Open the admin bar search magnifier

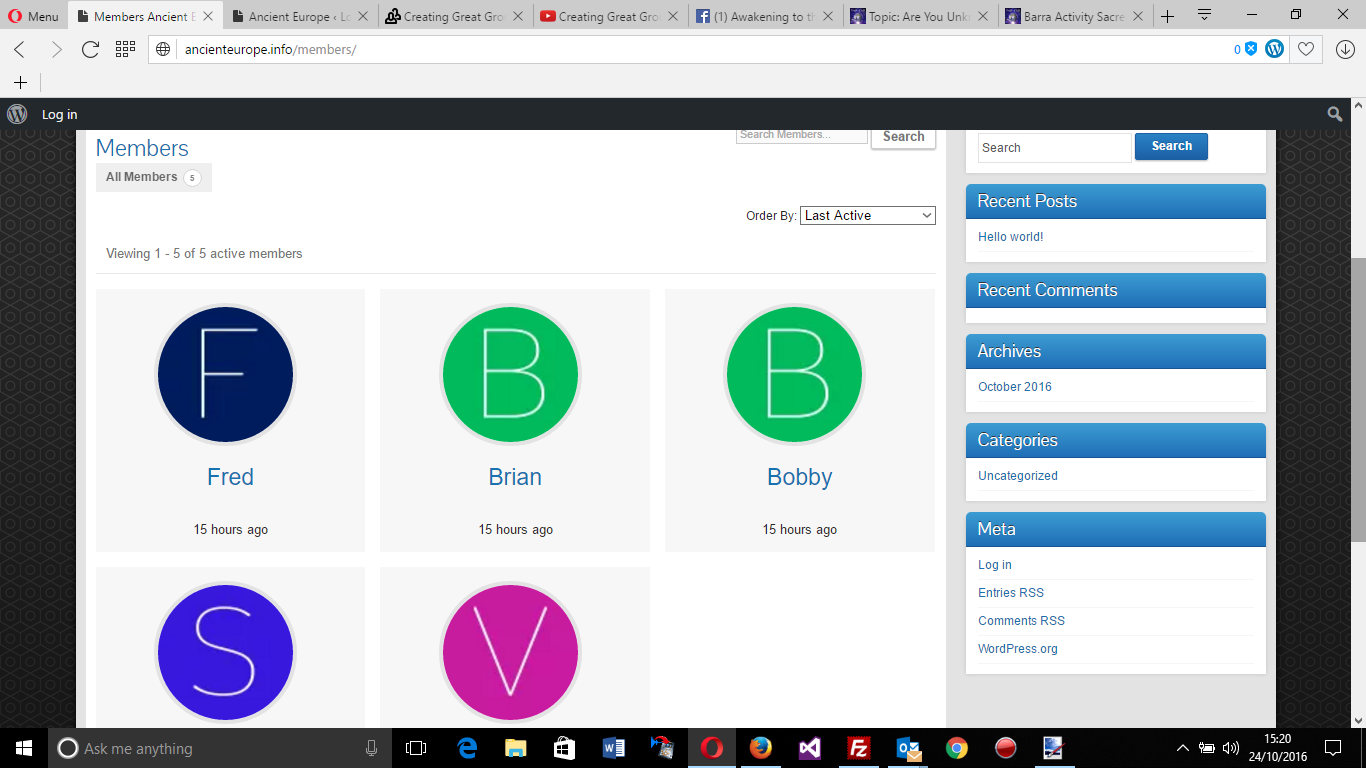[x=1334, y=114]
